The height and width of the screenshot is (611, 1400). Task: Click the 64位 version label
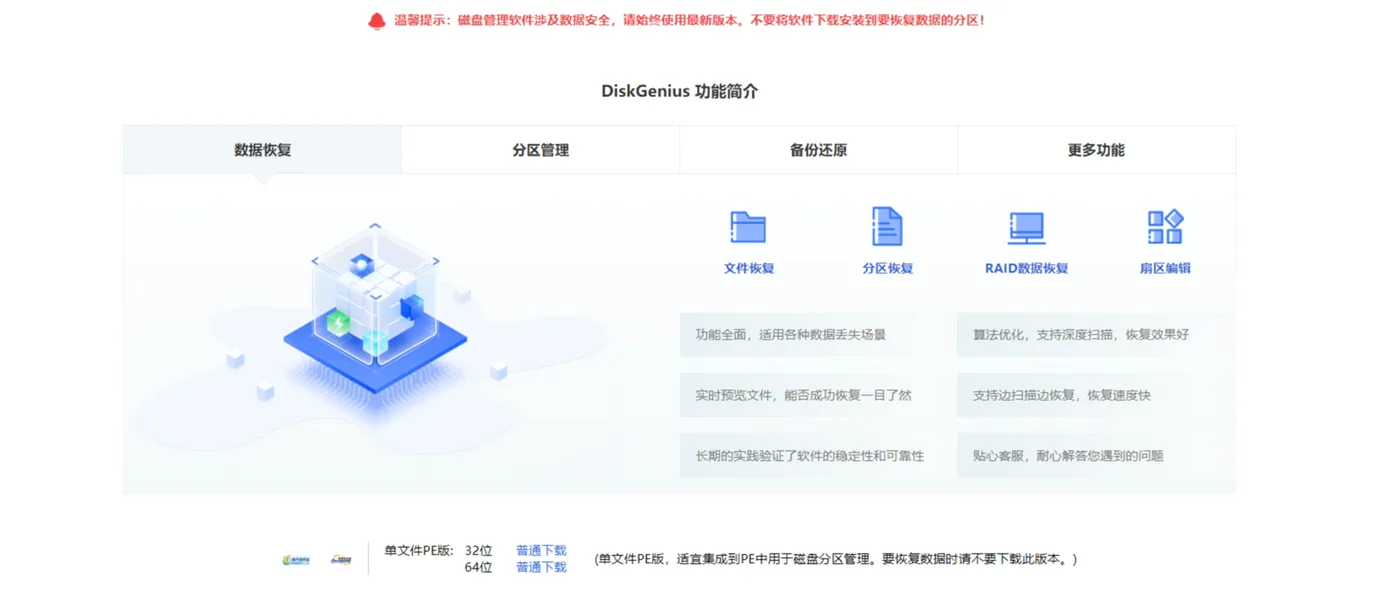pos(478,567)
